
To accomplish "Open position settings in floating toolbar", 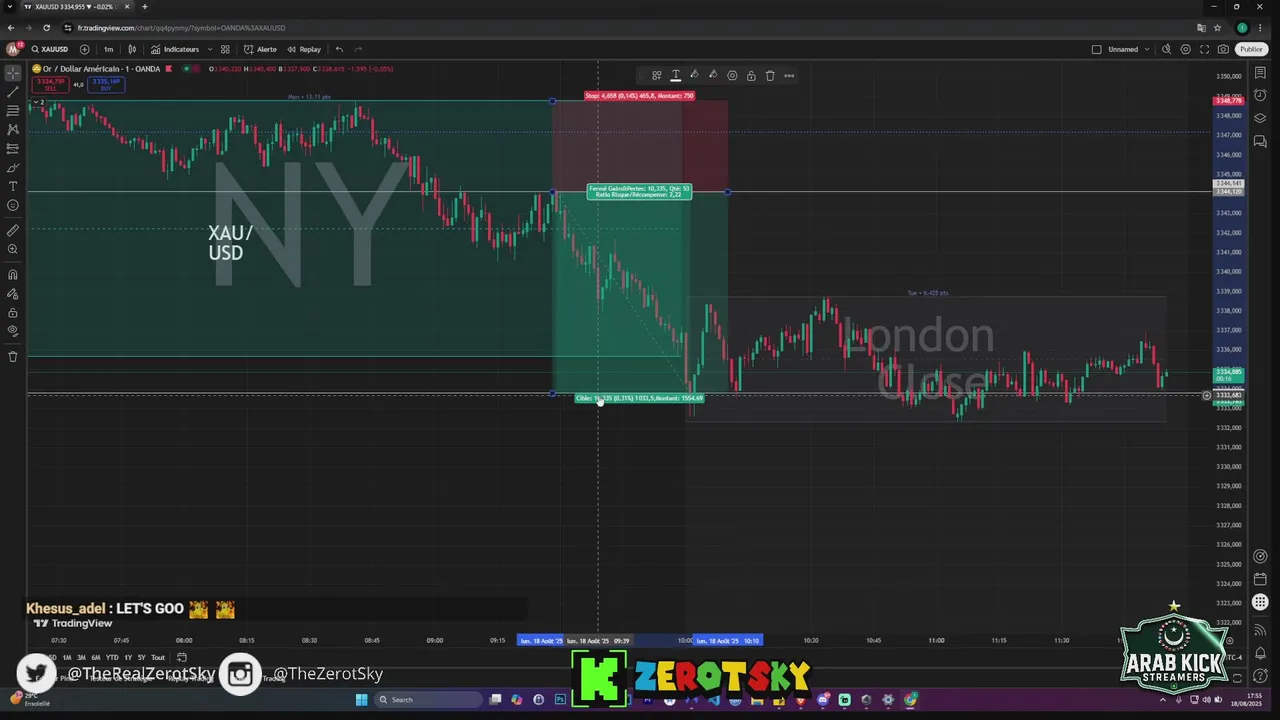I will [x=732, y=75].
